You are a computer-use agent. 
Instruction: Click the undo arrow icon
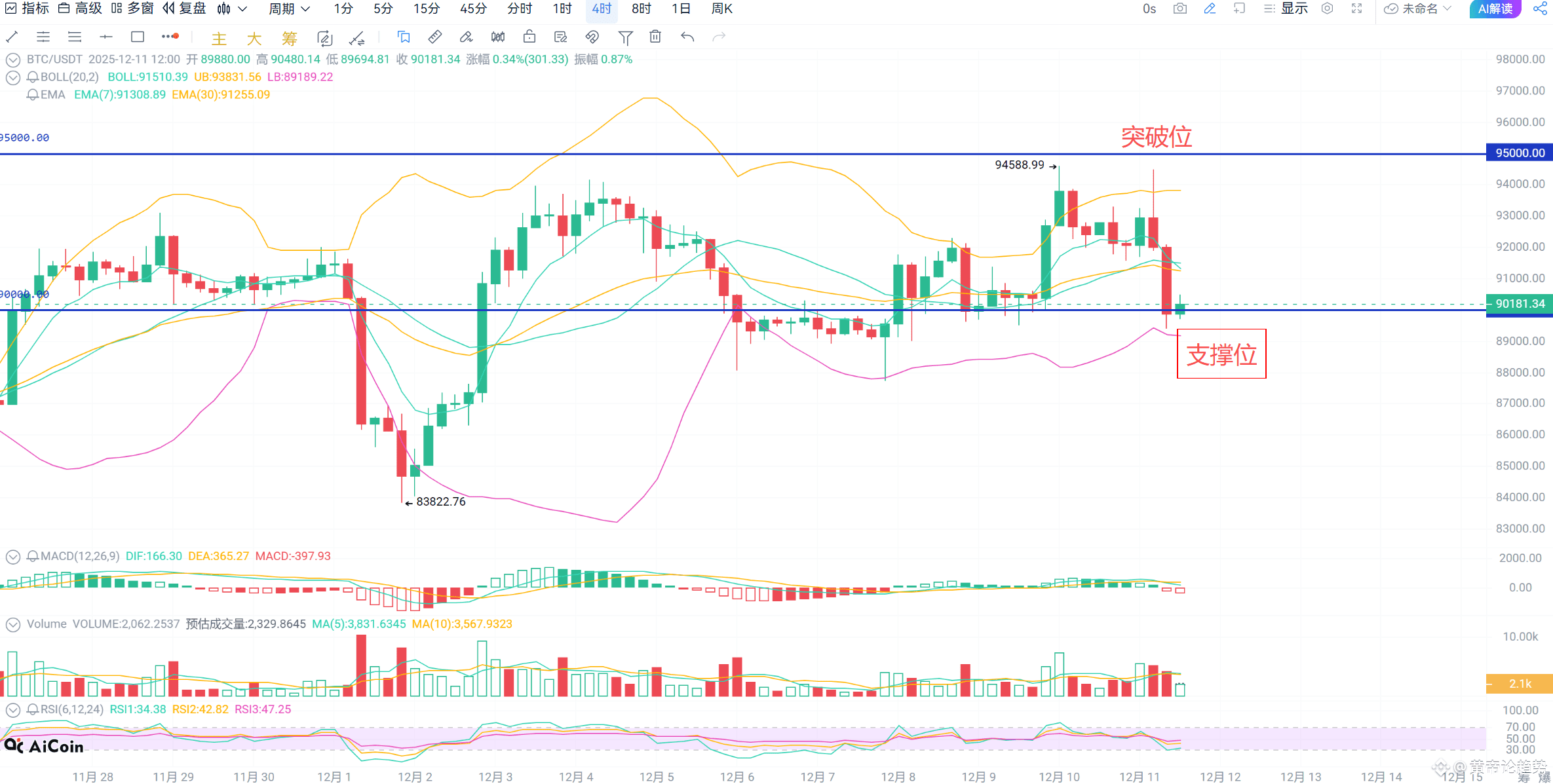[x=687, y=37]
